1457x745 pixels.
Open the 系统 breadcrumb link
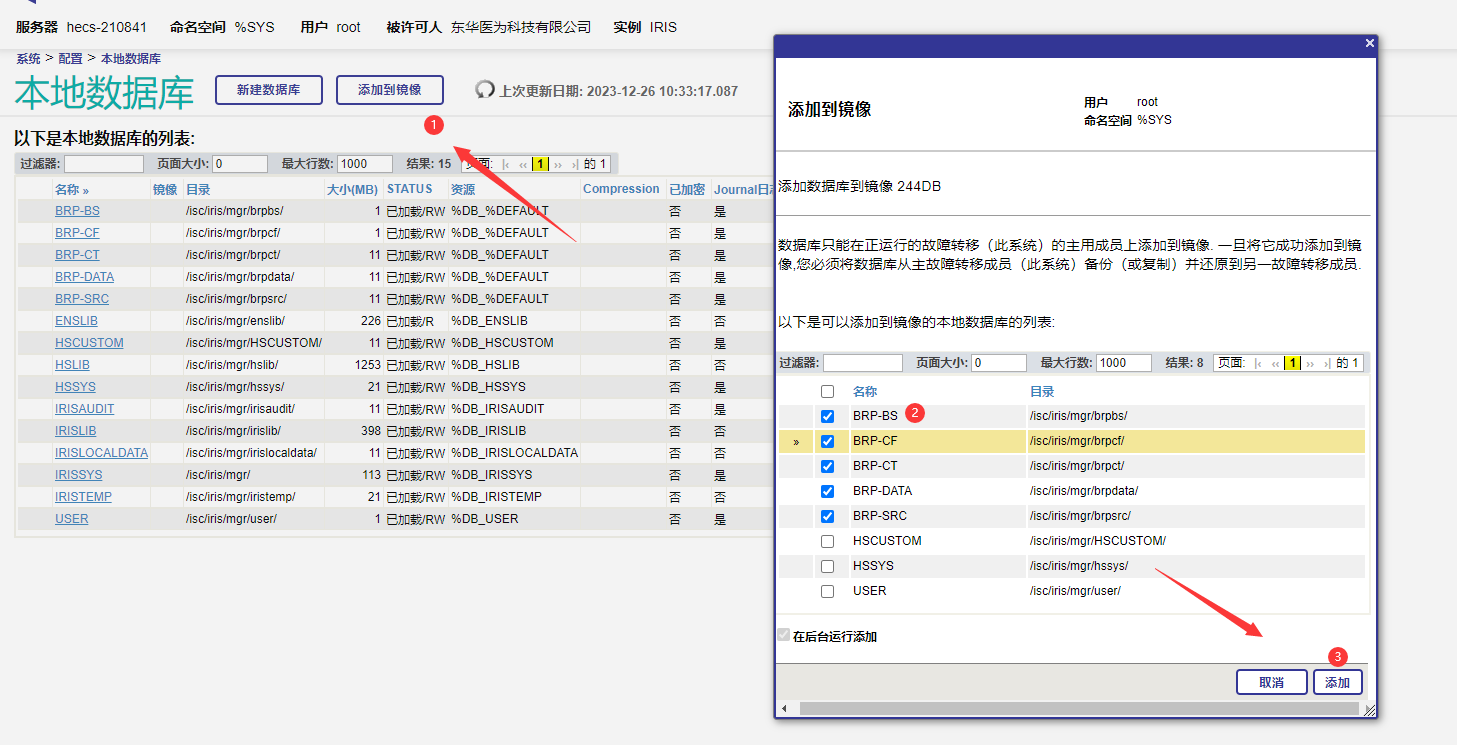pyautogui.click(x=28, y=59)
